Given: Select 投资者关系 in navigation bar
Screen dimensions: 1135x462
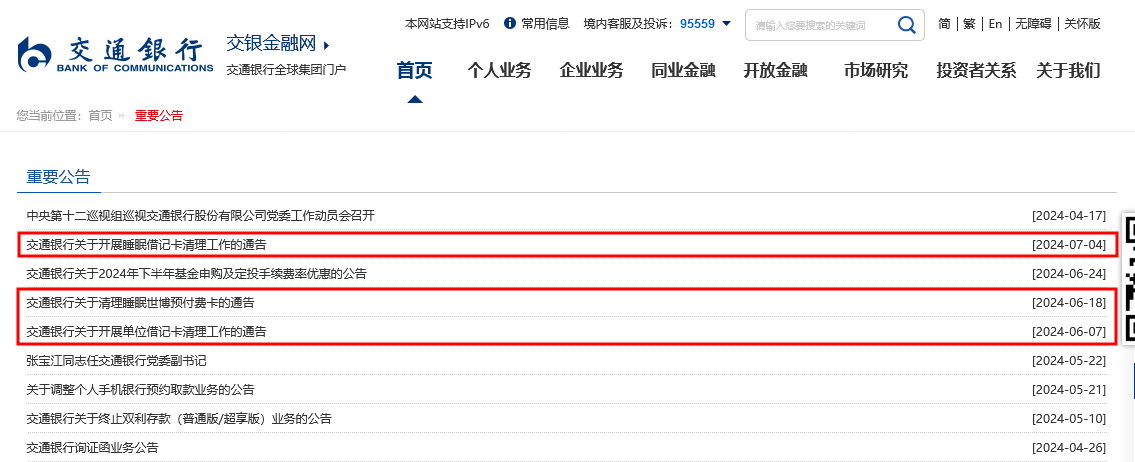Looking at the screenshot, I should [976, 70].
